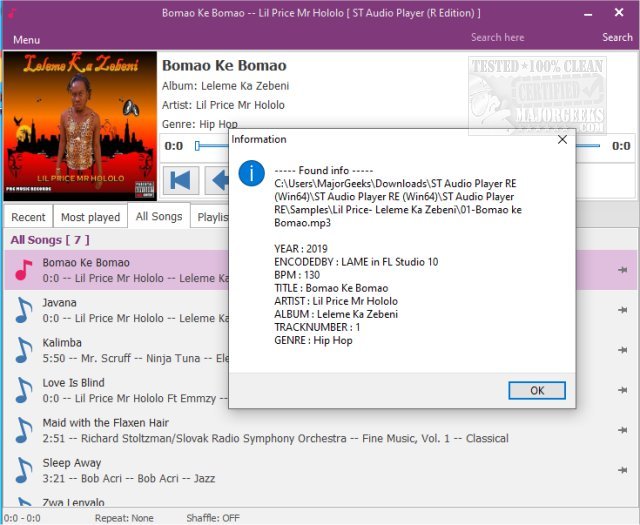This screenshot has height=525, width=640.
Task: Select the Bomao Ke Bomao song row title
Action: coord(86,262)
